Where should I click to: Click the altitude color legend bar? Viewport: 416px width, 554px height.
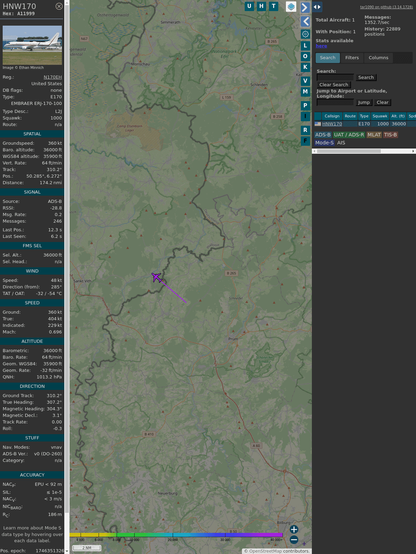pyautogui.click(x=176, y=535)
